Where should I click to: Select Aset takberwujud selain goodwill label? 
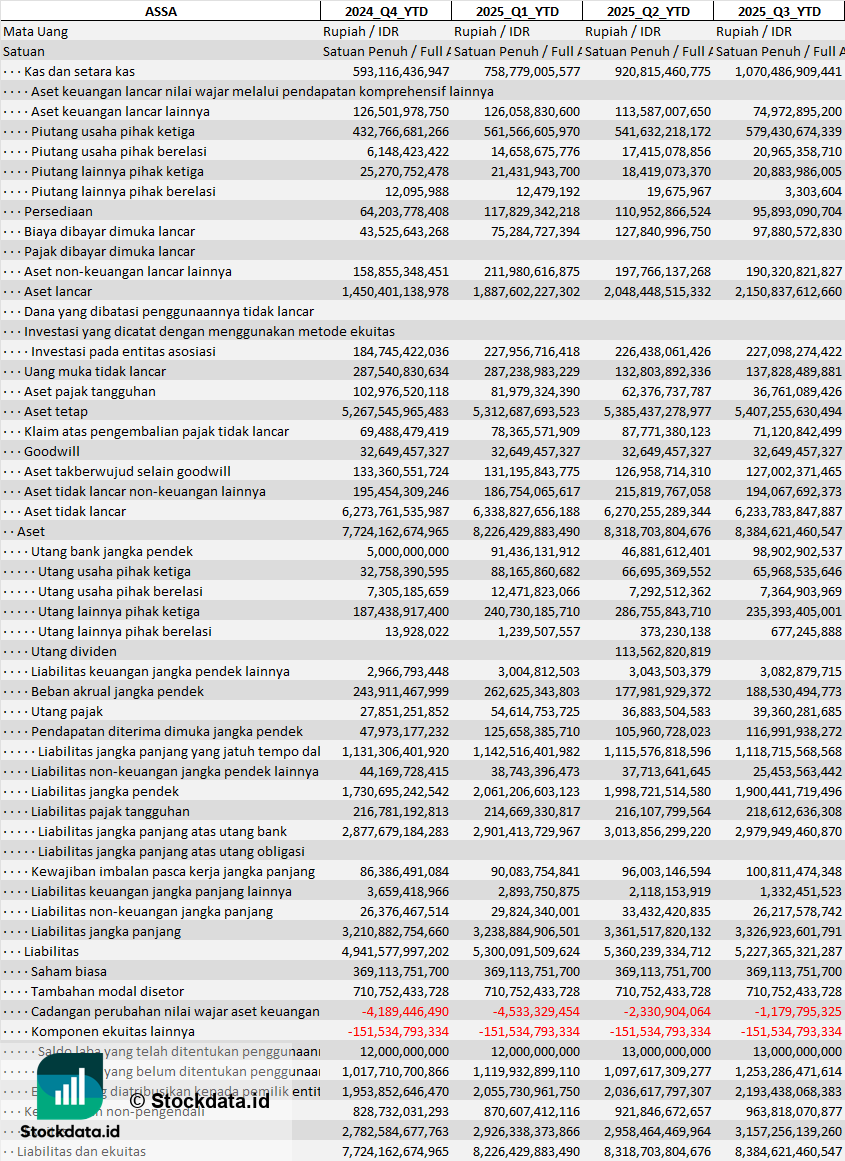127,472
